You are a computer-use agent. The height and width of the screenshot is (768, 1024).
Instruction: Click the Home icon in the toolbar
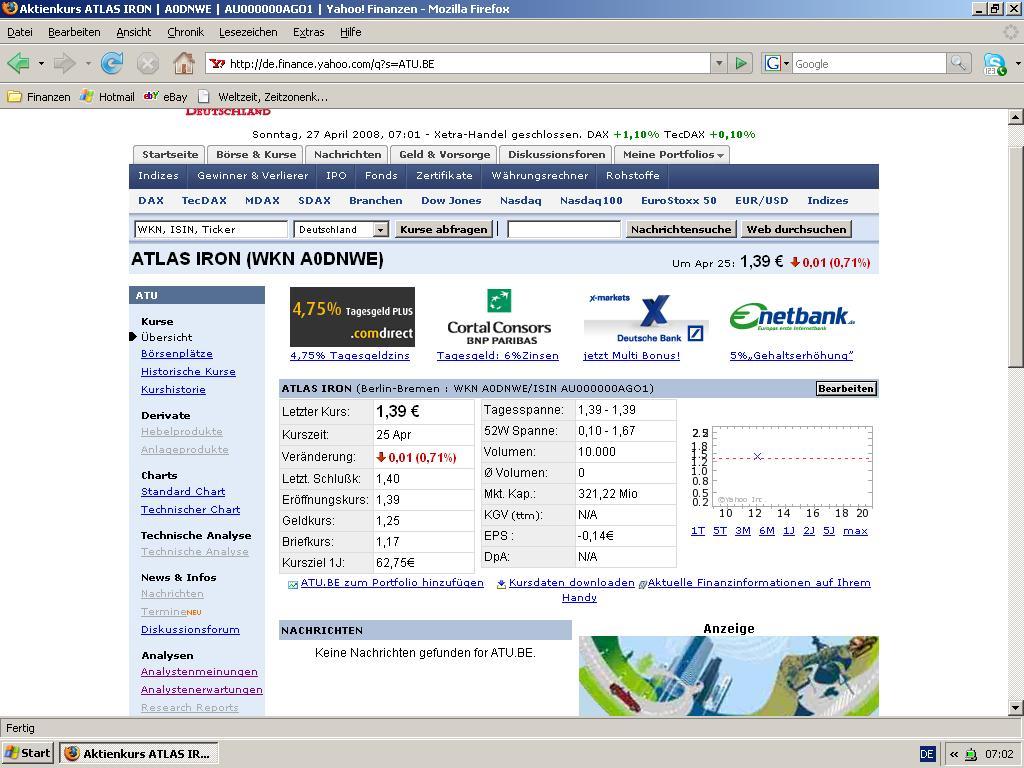[x=183, y=64]
